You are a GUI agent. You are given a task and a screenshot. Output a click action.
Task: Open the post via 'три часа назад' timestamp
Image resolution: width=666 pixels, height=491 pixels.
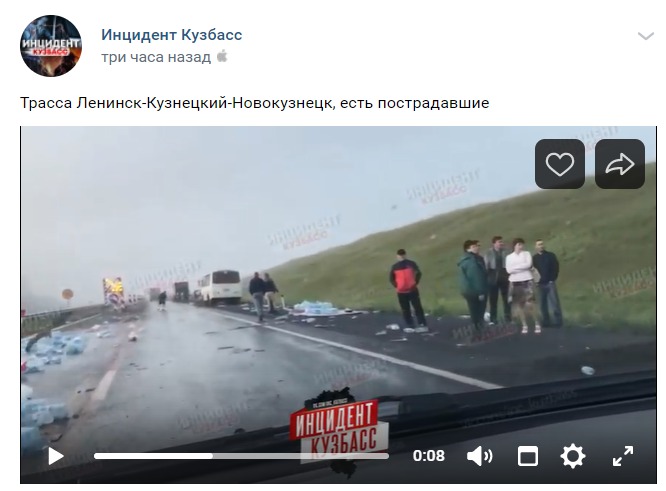click(x=156, y=57)
